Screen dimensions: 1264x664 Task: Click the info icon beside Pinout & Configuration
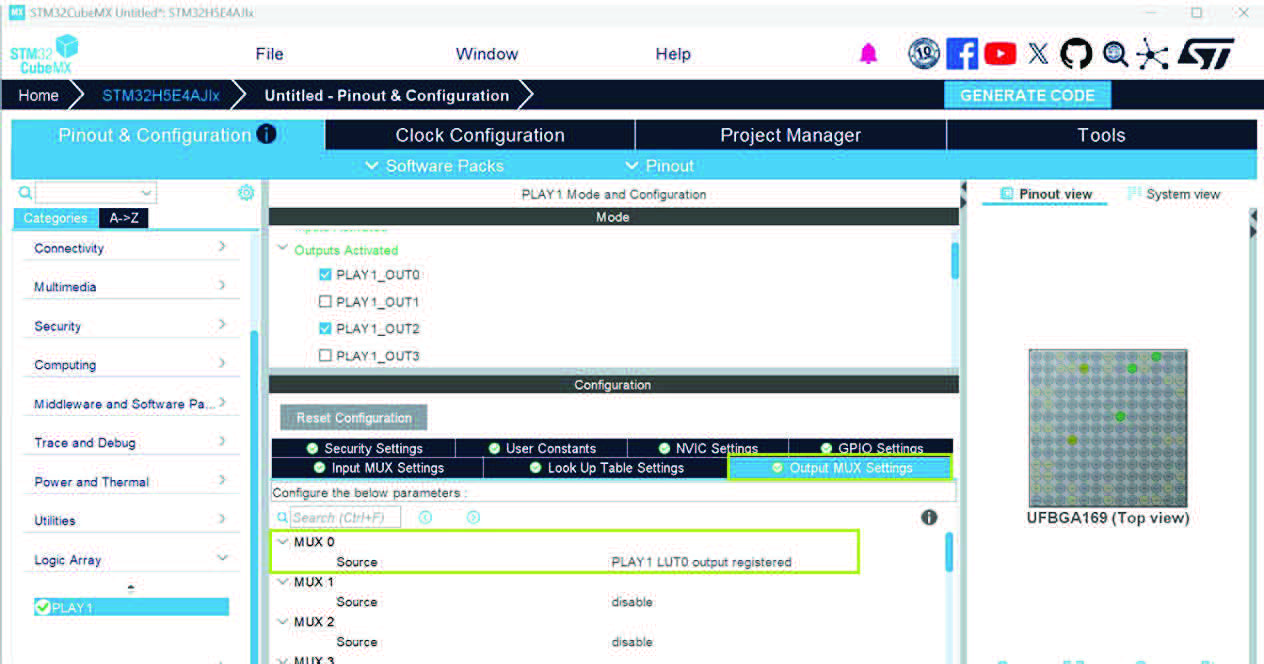click(x=266, y=134)
